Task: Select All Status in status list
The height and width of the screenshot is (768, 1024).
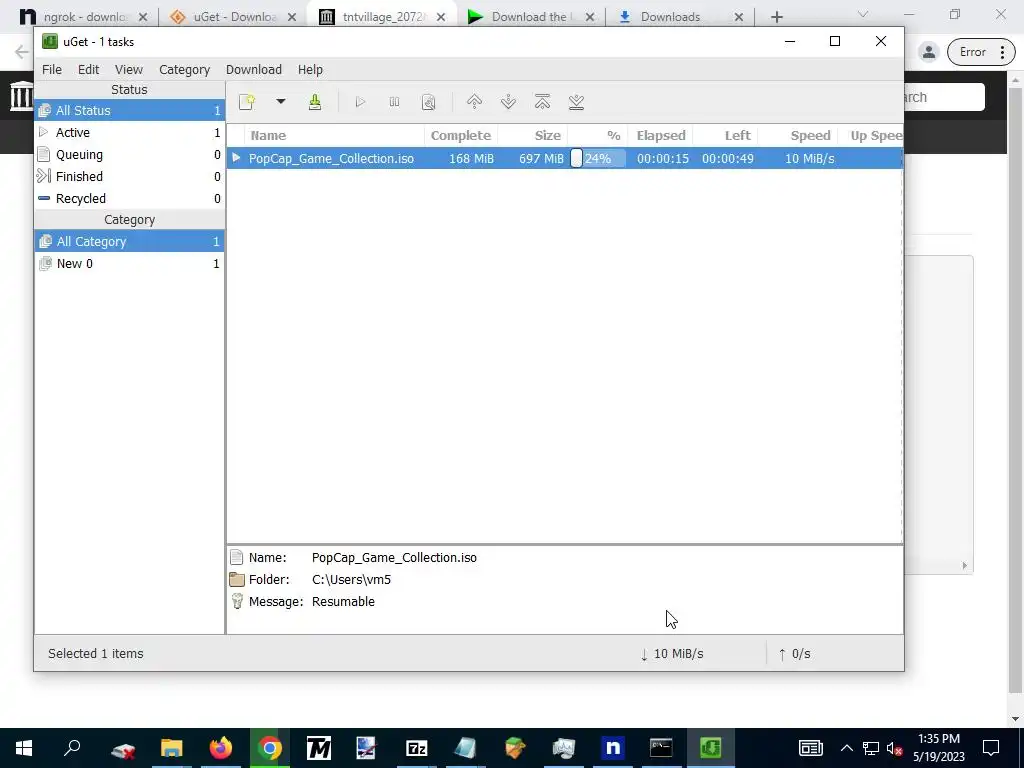Action: tap(129, 110)
